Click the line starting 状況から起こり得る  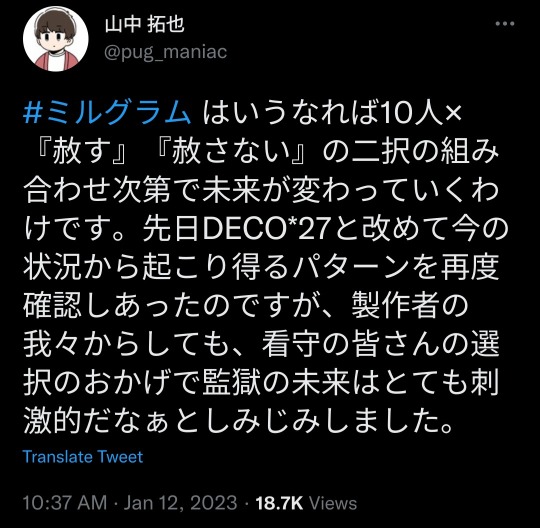261,267
